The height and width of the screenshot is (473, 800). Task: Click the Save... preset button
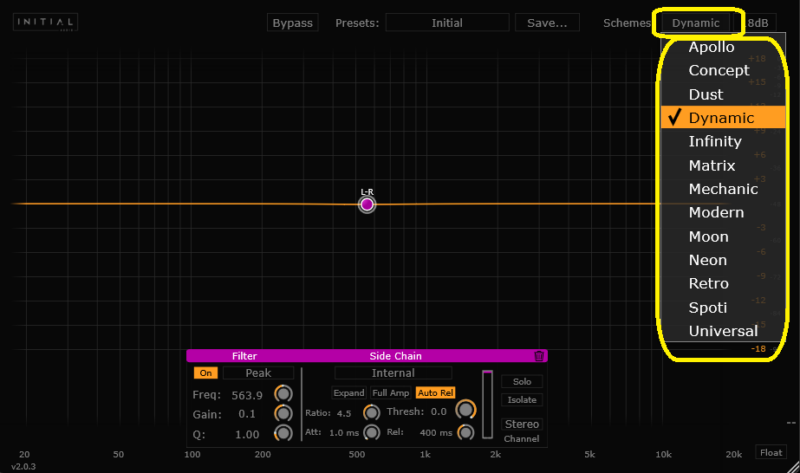[547, 22]
